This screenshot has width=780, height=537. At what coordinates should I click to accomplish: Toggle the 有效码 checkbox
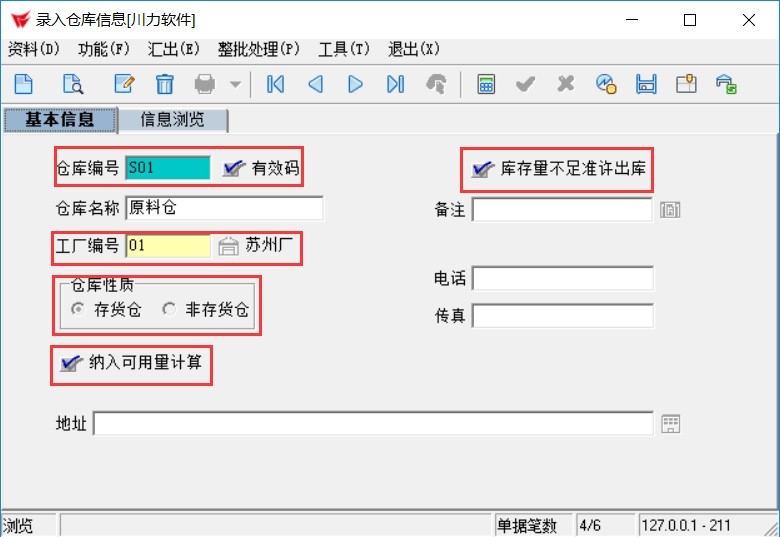234,168
